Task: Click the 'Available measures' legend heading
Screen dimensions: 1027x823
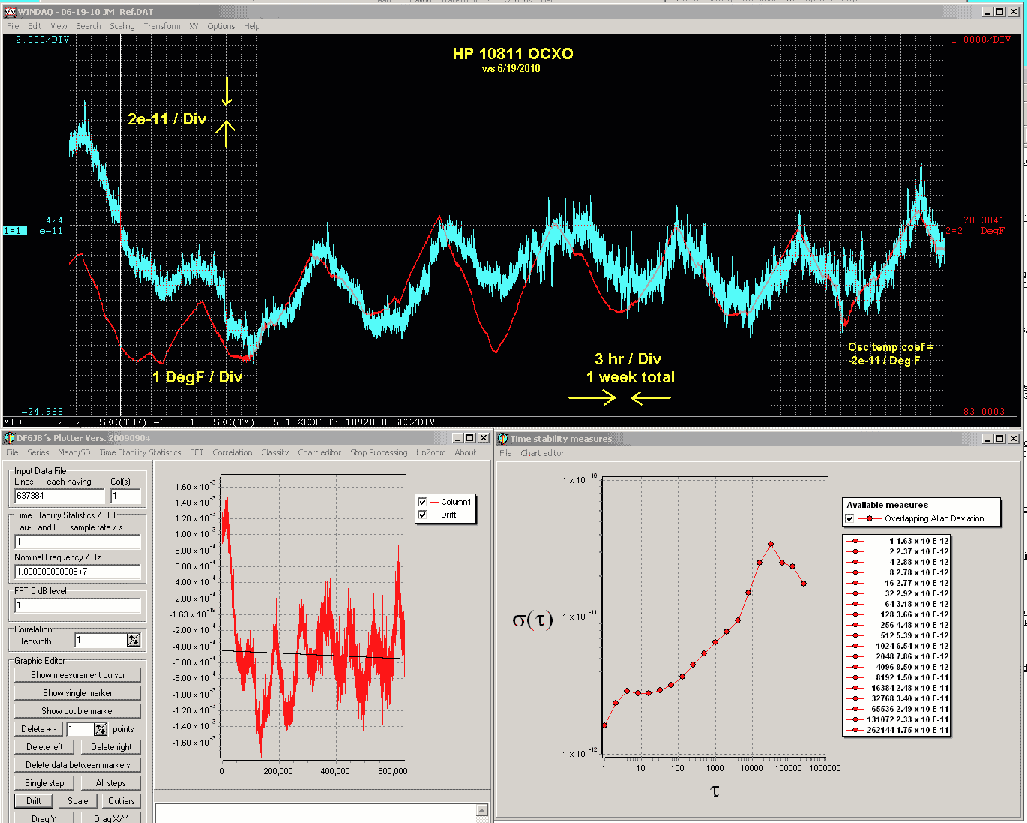Action: click(887, 505)
